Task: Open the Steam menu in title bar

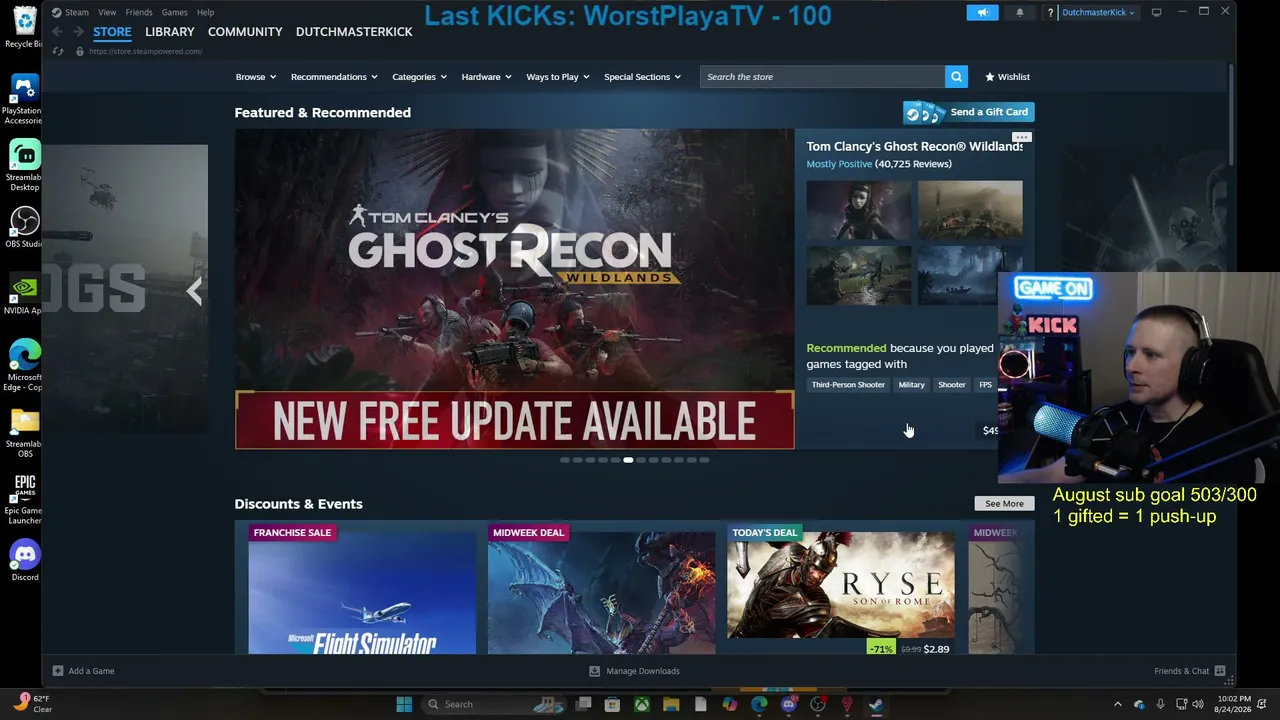Action: tap(76, 12)
